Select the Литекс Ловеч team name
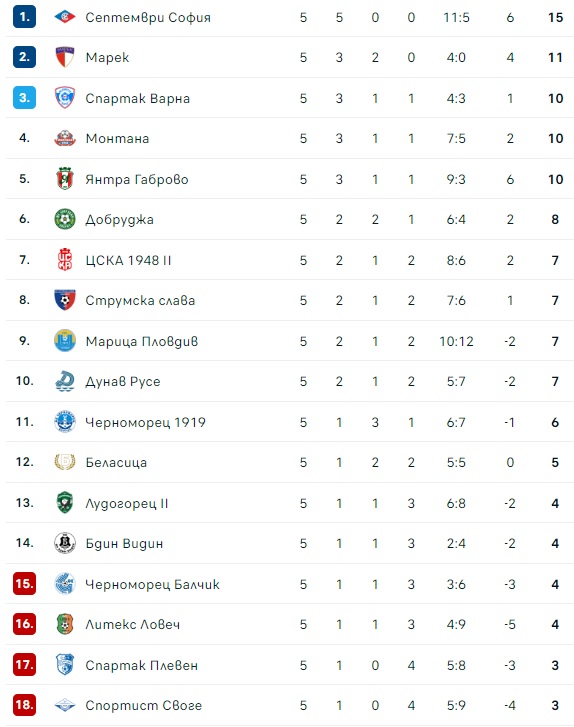 point(133,625)
